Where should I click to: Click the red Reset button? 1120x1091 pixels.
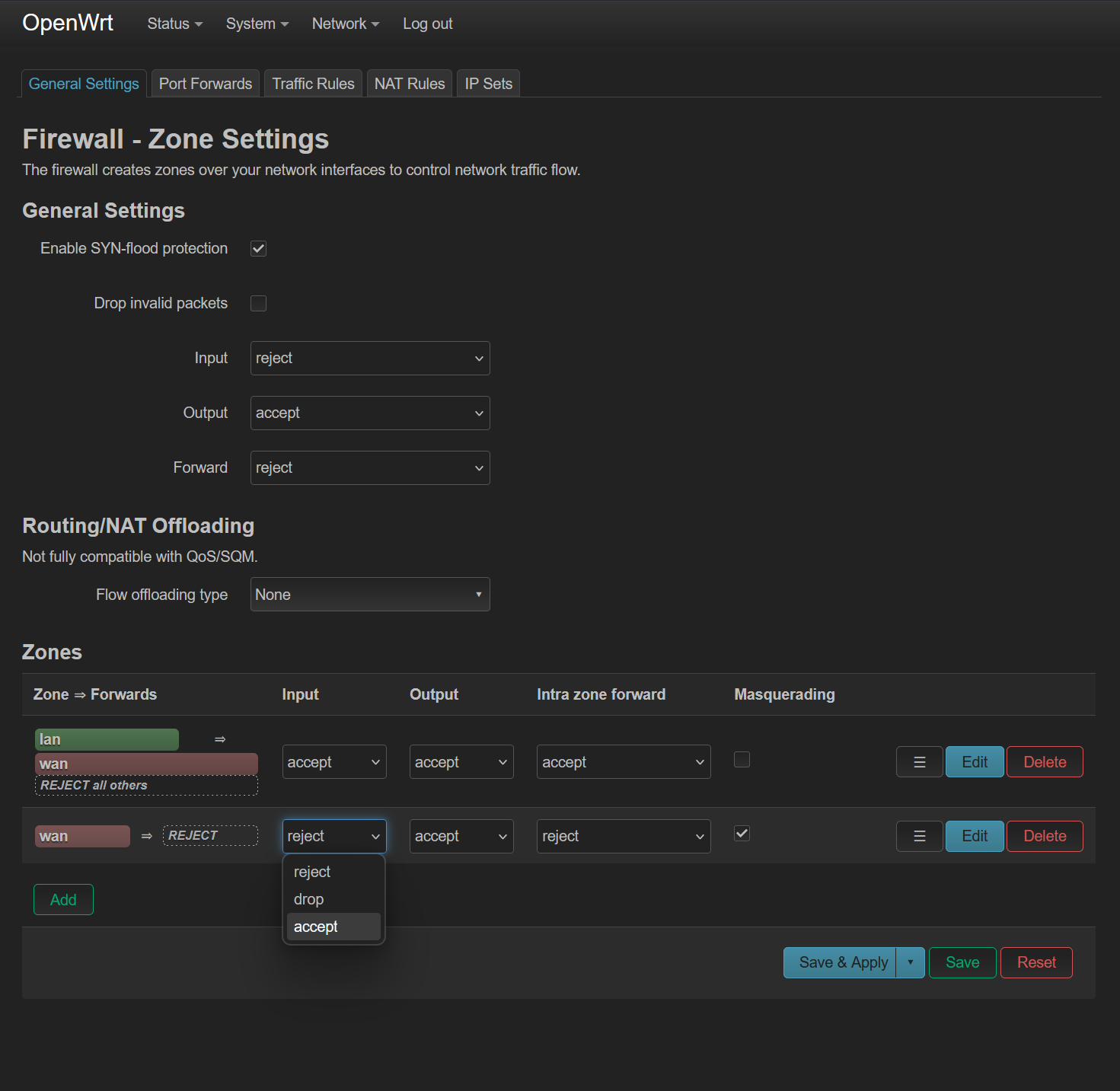(x=1036, y=962)
